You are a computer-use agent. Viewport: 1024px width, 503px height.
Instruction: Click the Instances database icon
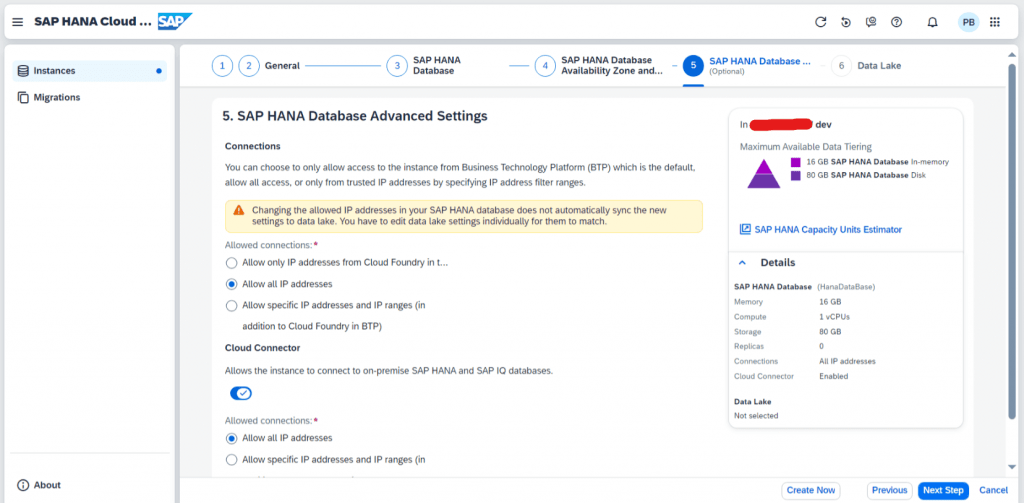tap(23, 71)
